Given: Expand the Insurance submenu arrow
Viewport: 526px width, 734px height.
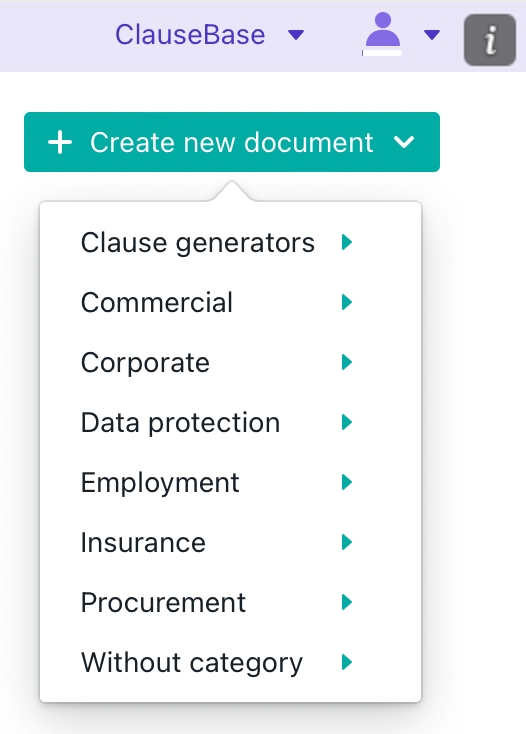Looking at the screenshot, I should 347,542.
